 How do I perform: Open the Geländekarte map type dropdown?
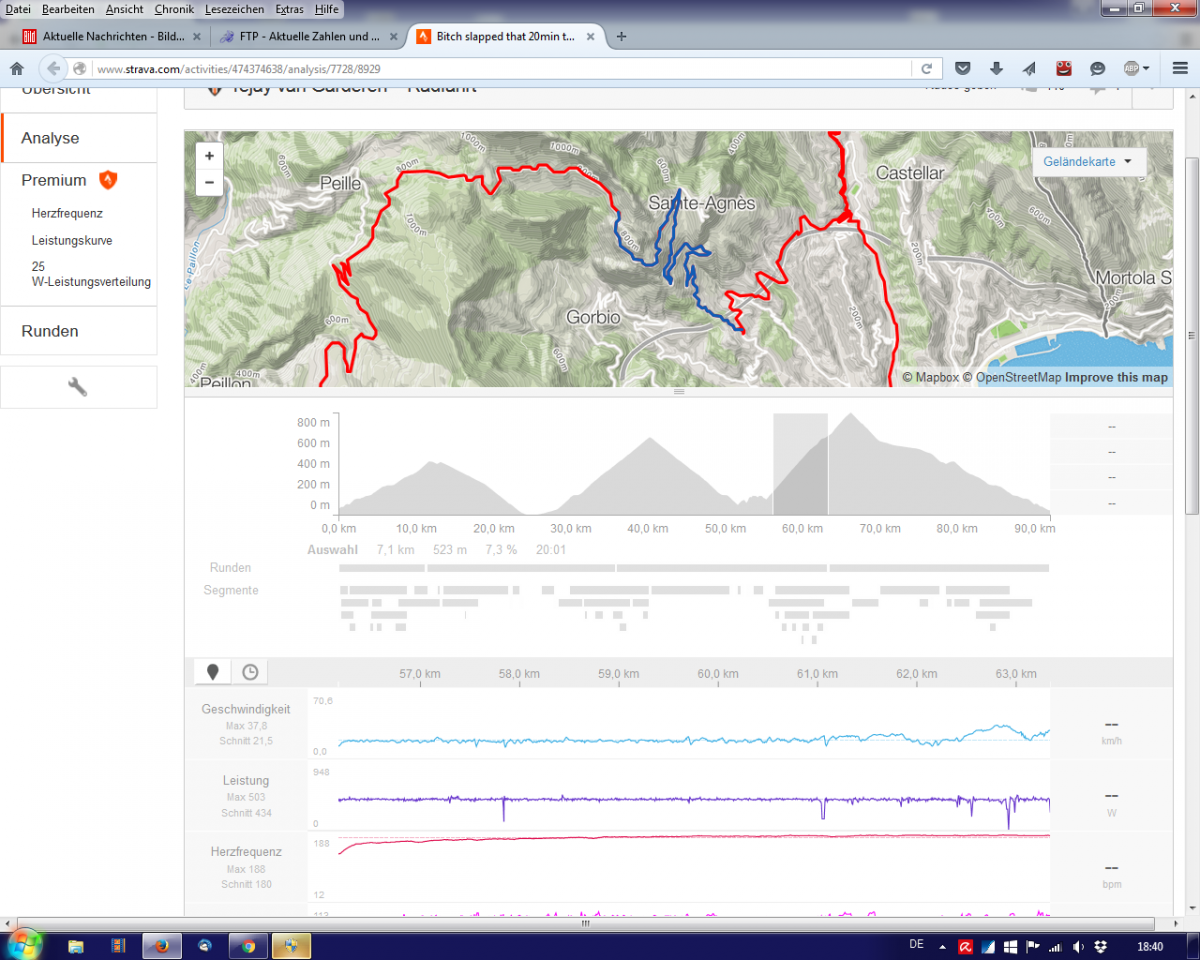pyautogui.click(x=1088, y=161)
